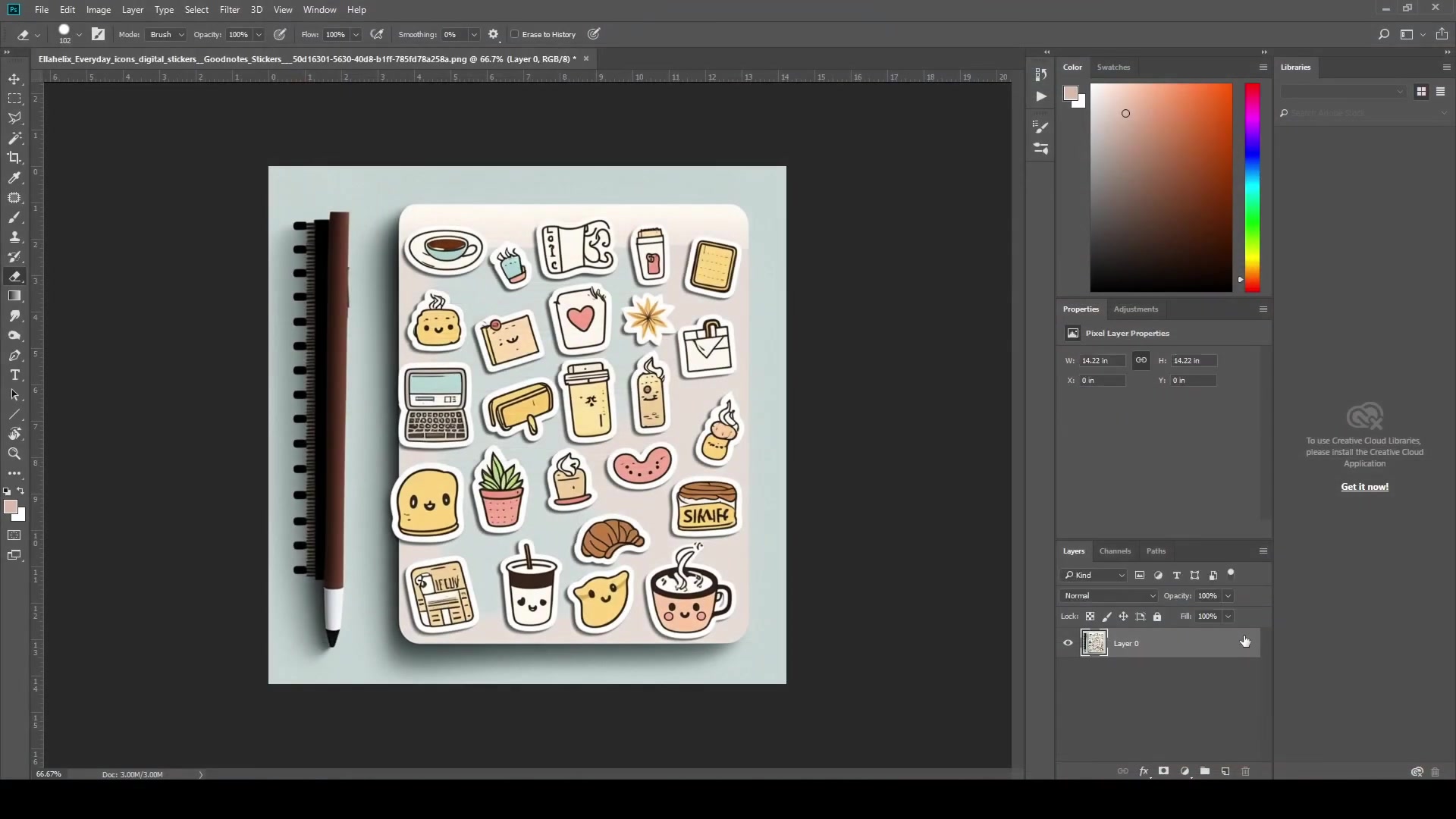1456x819 pixels.
Task: Open the brush preset picker
Action: click(79, 34)
